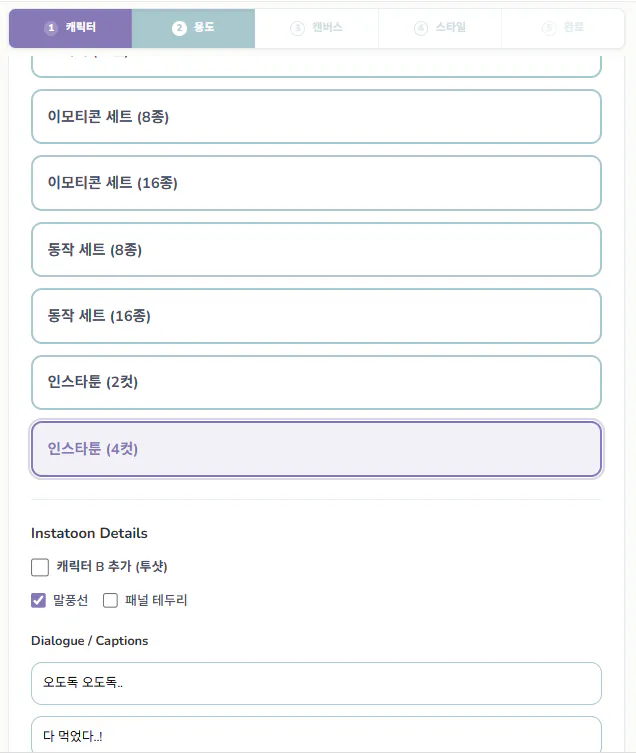Click the Dialogue / Captions label
Screen dimensions: 636x753
pos(89,640)
